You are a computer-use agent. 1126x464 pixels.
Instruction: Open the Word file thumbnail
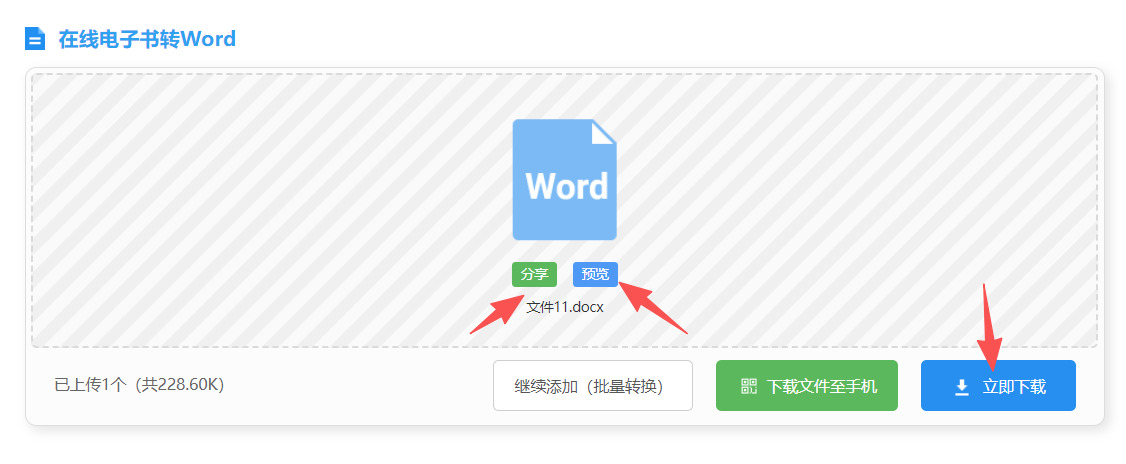point(564,180)
